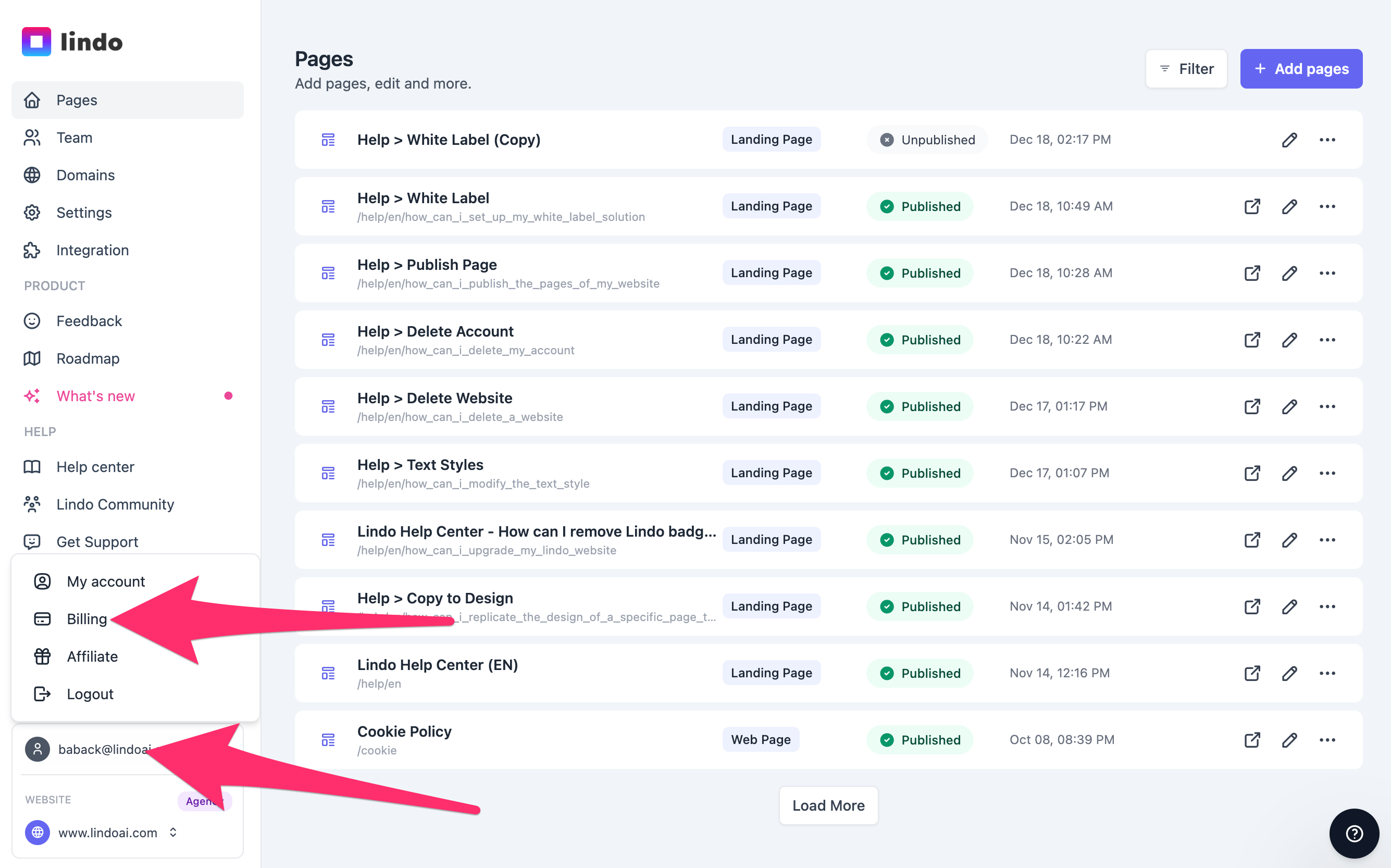The height and width of the screenshot is (868, 1391).
Task: Click the lindo logo icon
Action: pyautogui.click(x=36, y=41)
